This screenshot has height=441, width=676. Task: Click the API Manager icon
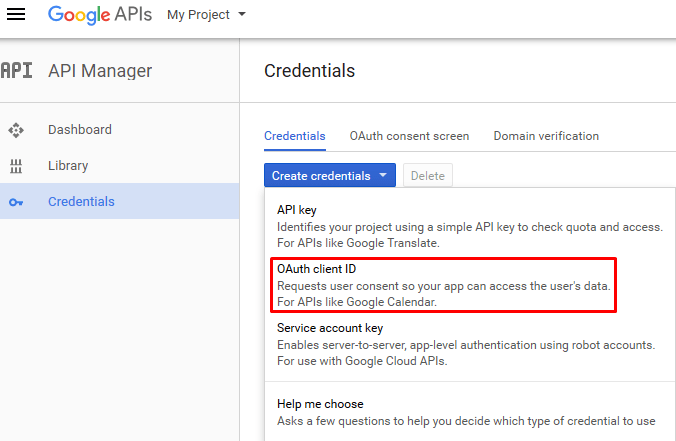[x=16, y=70]
